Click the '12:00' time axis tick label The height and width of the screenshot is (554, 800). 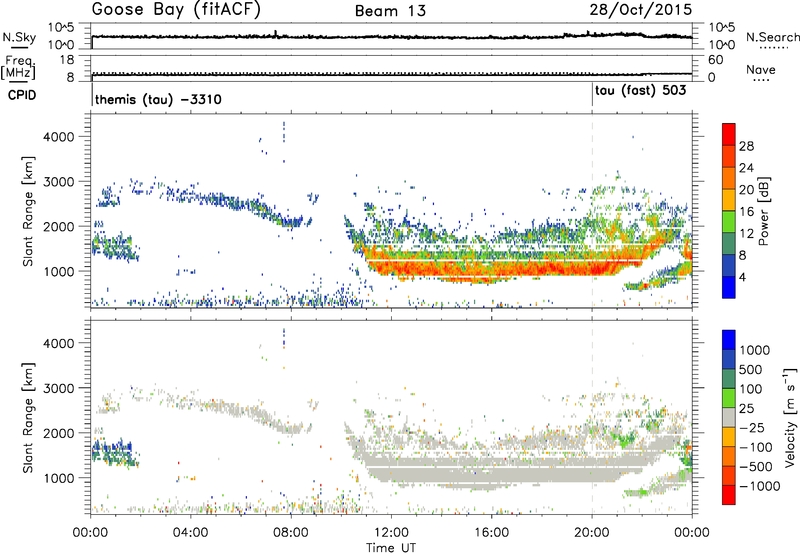tap(391, 533)
